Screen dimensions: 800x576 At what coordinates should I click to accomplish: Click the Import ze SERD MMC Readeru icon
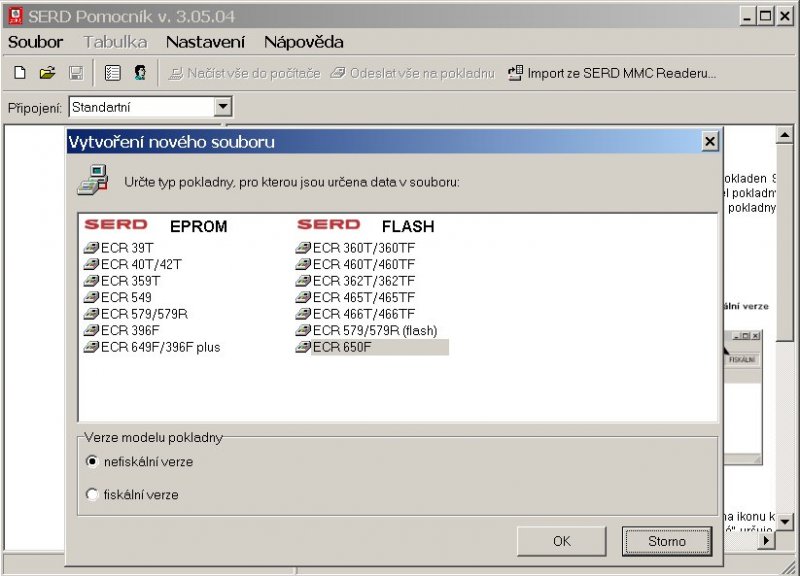point(515,73)
